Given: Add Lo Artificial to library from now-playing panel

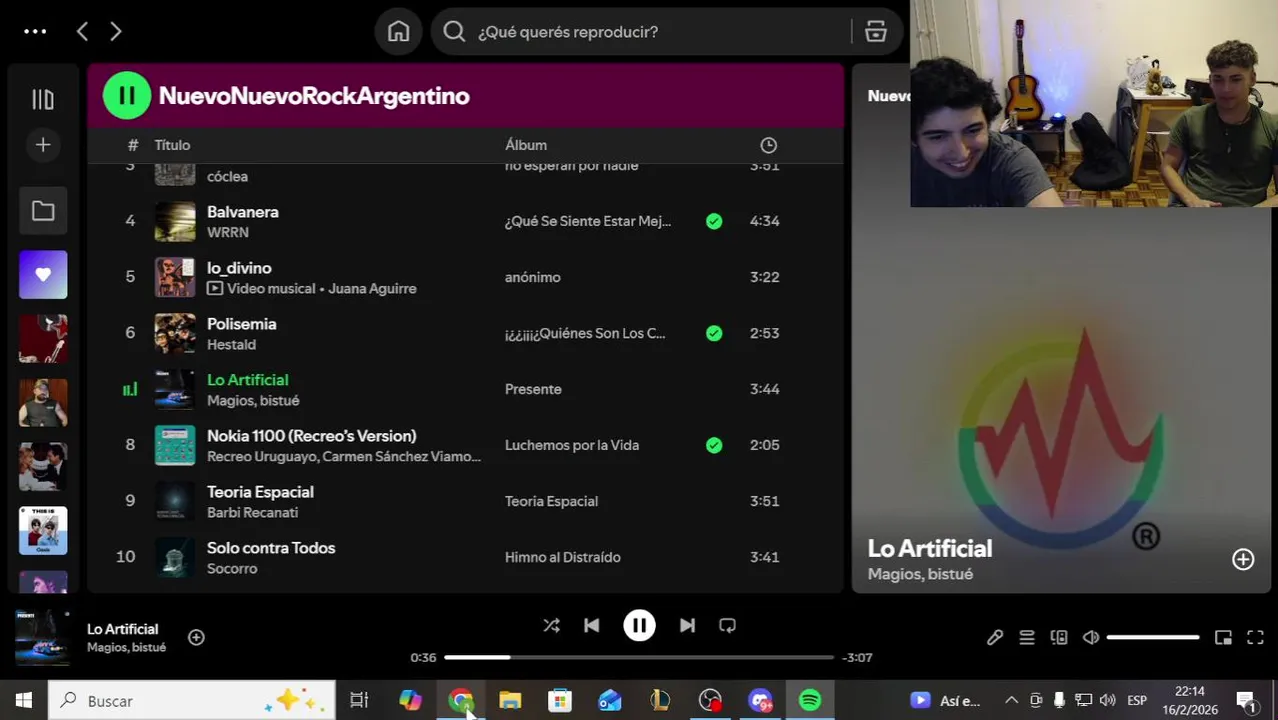Looking at the screenshot, I should (1242, 559).
